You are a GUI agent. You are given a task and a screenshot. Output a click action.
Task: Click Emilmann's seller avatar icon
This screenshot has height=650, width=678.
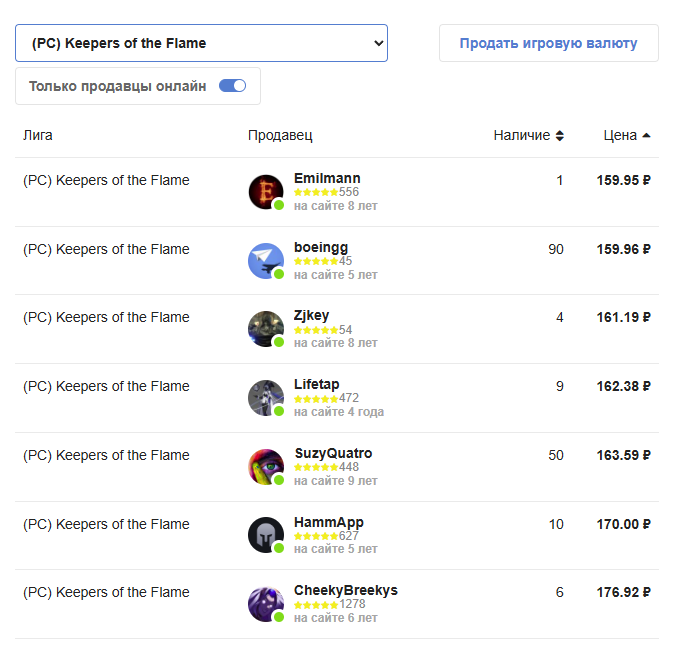pyautogui.click(x=266, y=192)
